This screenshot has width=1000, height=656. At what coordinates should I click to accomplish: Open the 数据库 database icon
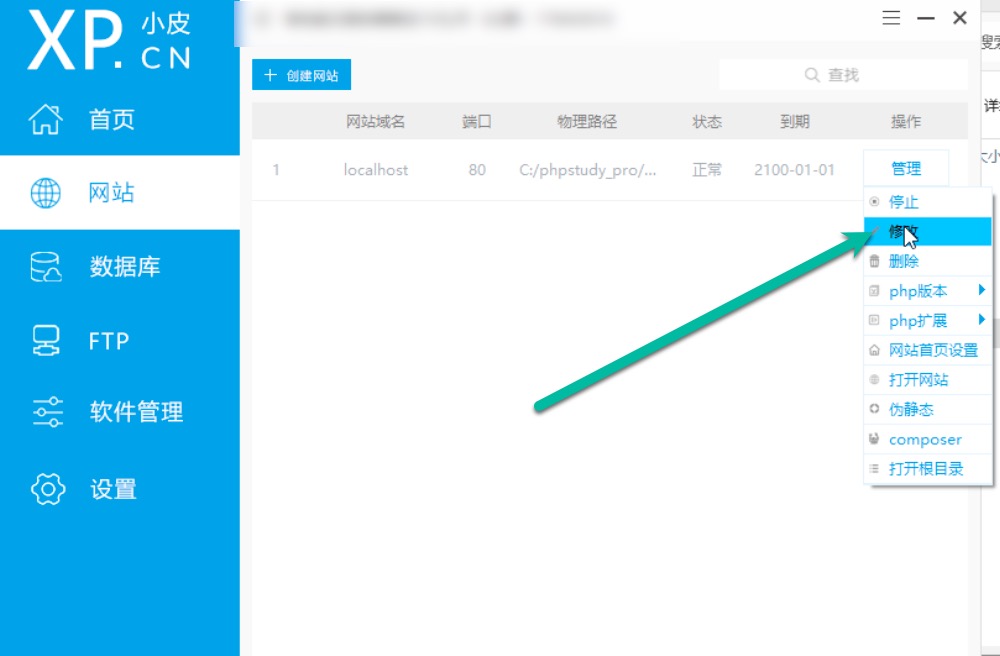(46, 266)
